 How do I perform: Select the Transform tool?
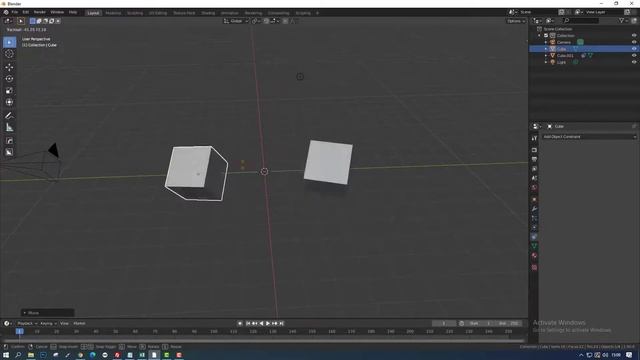[x=9, y=102]
